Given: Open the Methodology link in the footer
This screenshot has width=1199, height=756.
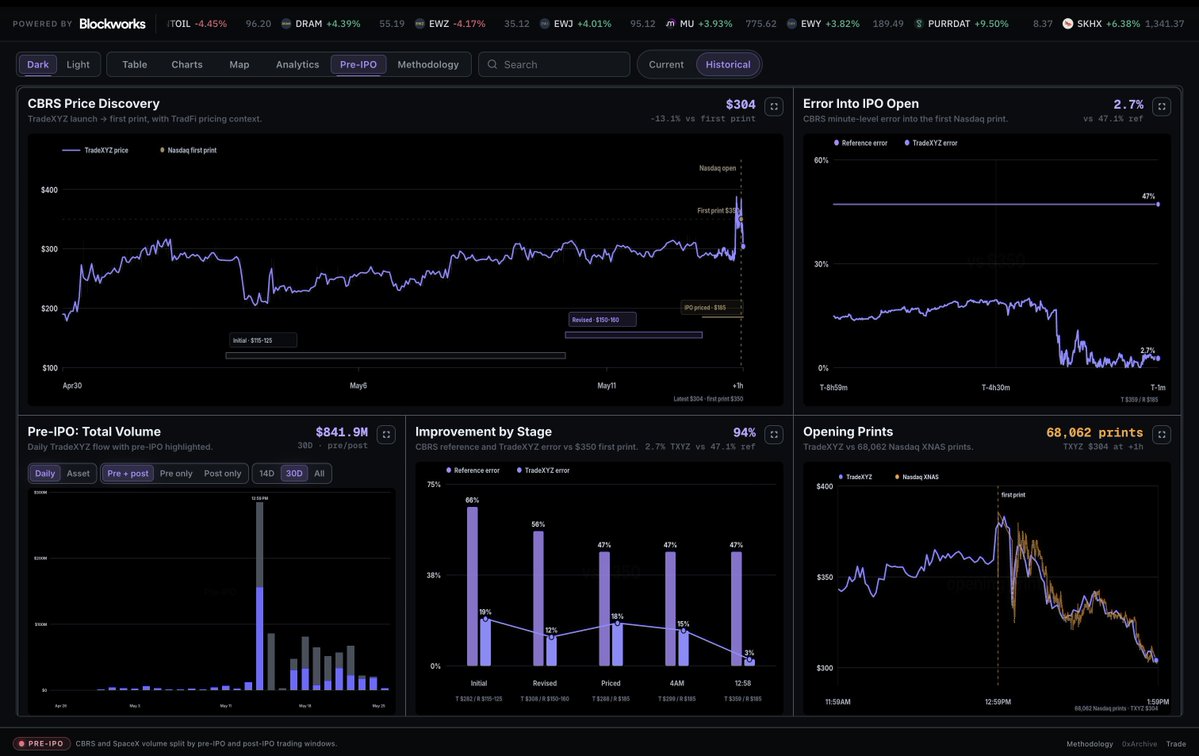Looking at the screenshot, I should (1090, 744).
